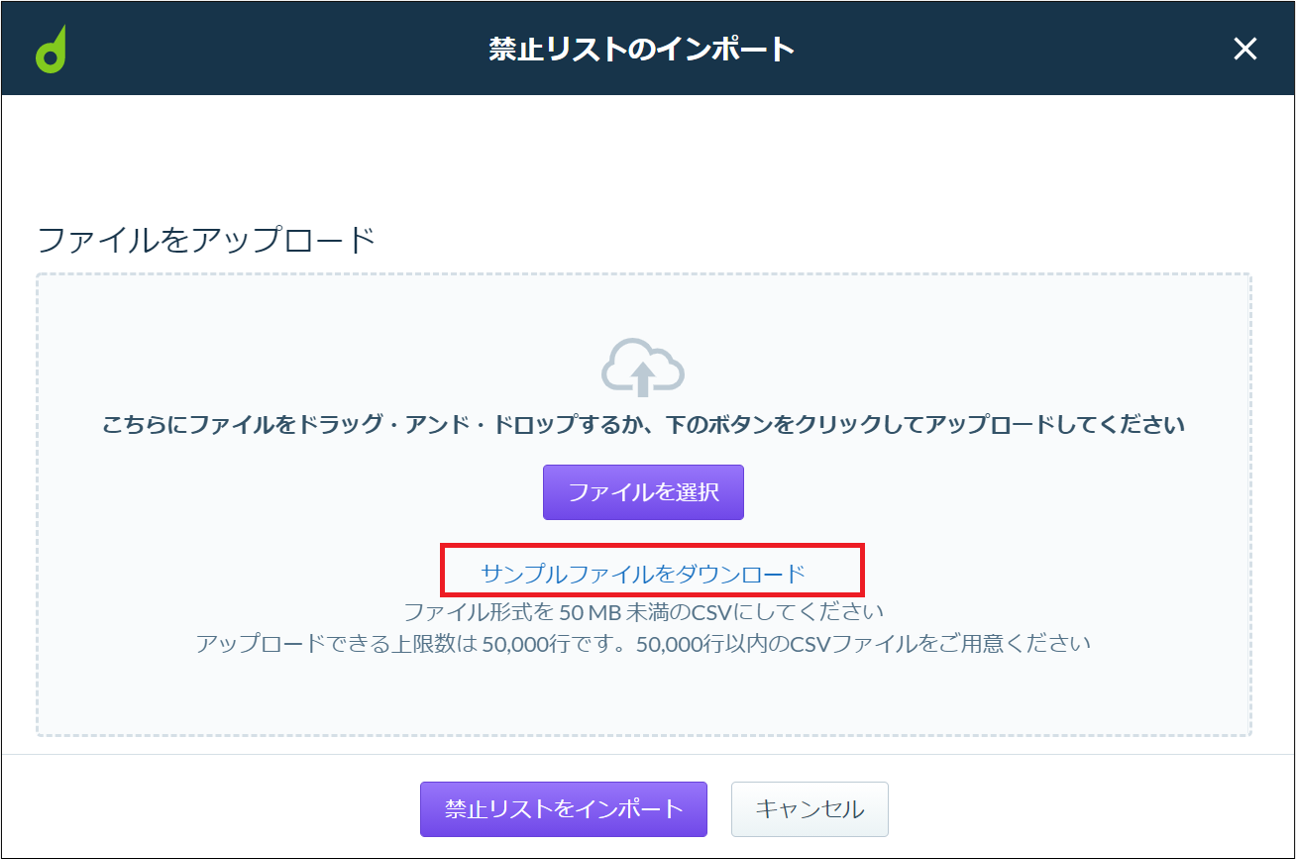
Task: Click the ファイルをアップロード heading
Action: coord(206,240)
